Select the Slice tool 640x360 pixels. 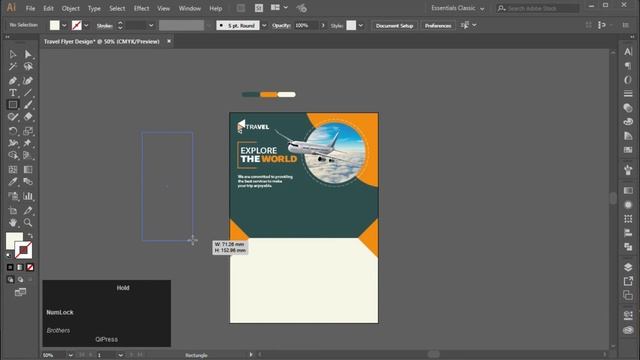pos(28,211)
